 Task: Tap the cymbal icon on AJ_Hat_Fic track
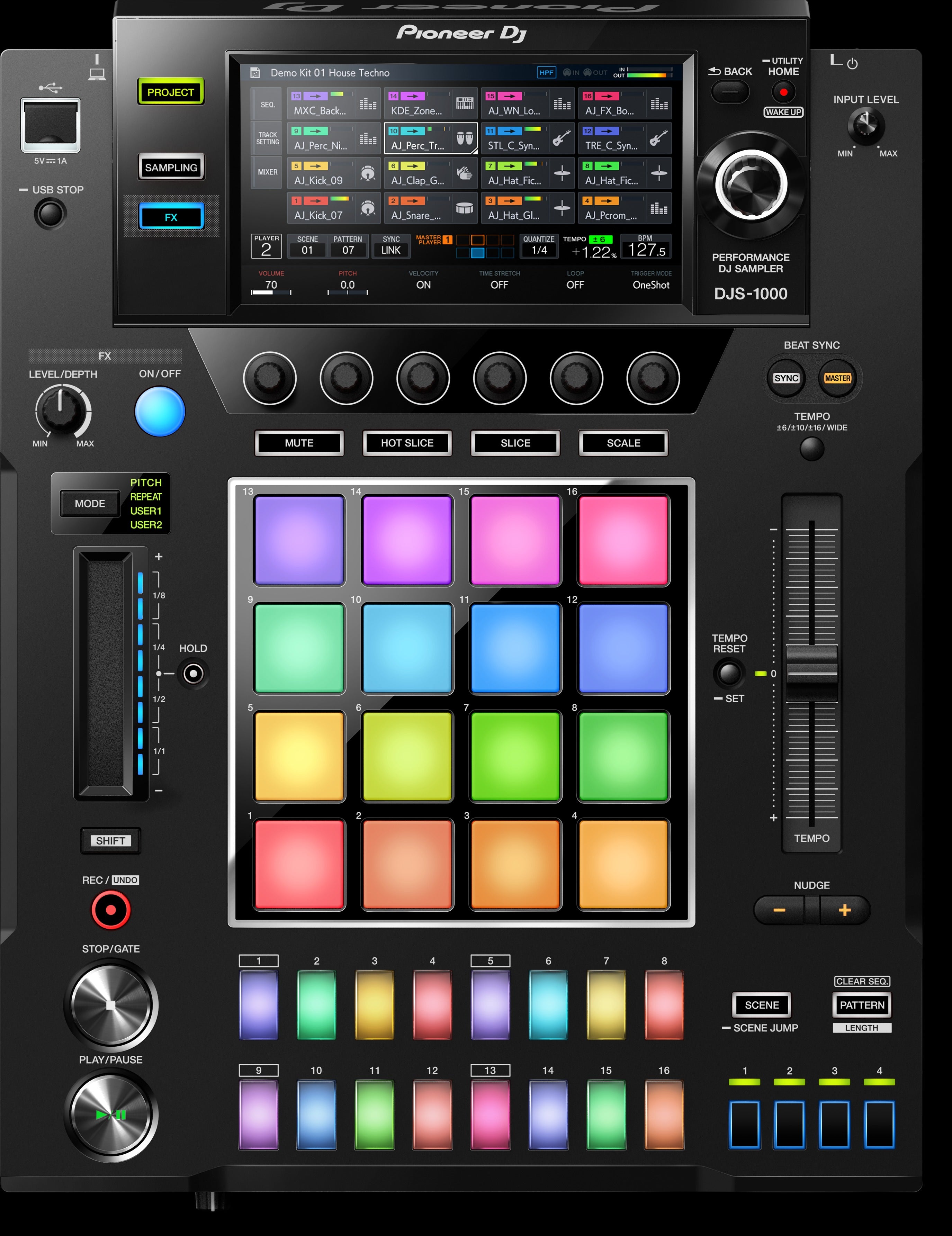pyautogui.click(x=562, y=173)
